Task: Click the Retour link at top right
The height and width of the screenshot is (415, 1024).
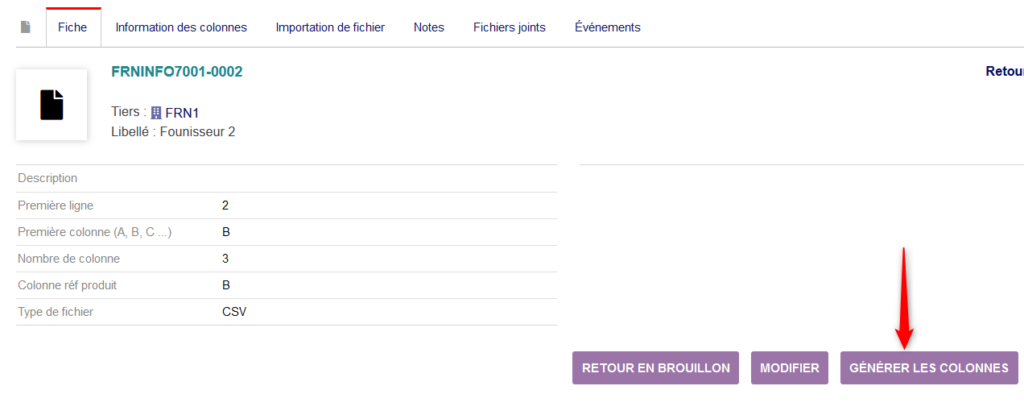Action: tap(1004, 72)
